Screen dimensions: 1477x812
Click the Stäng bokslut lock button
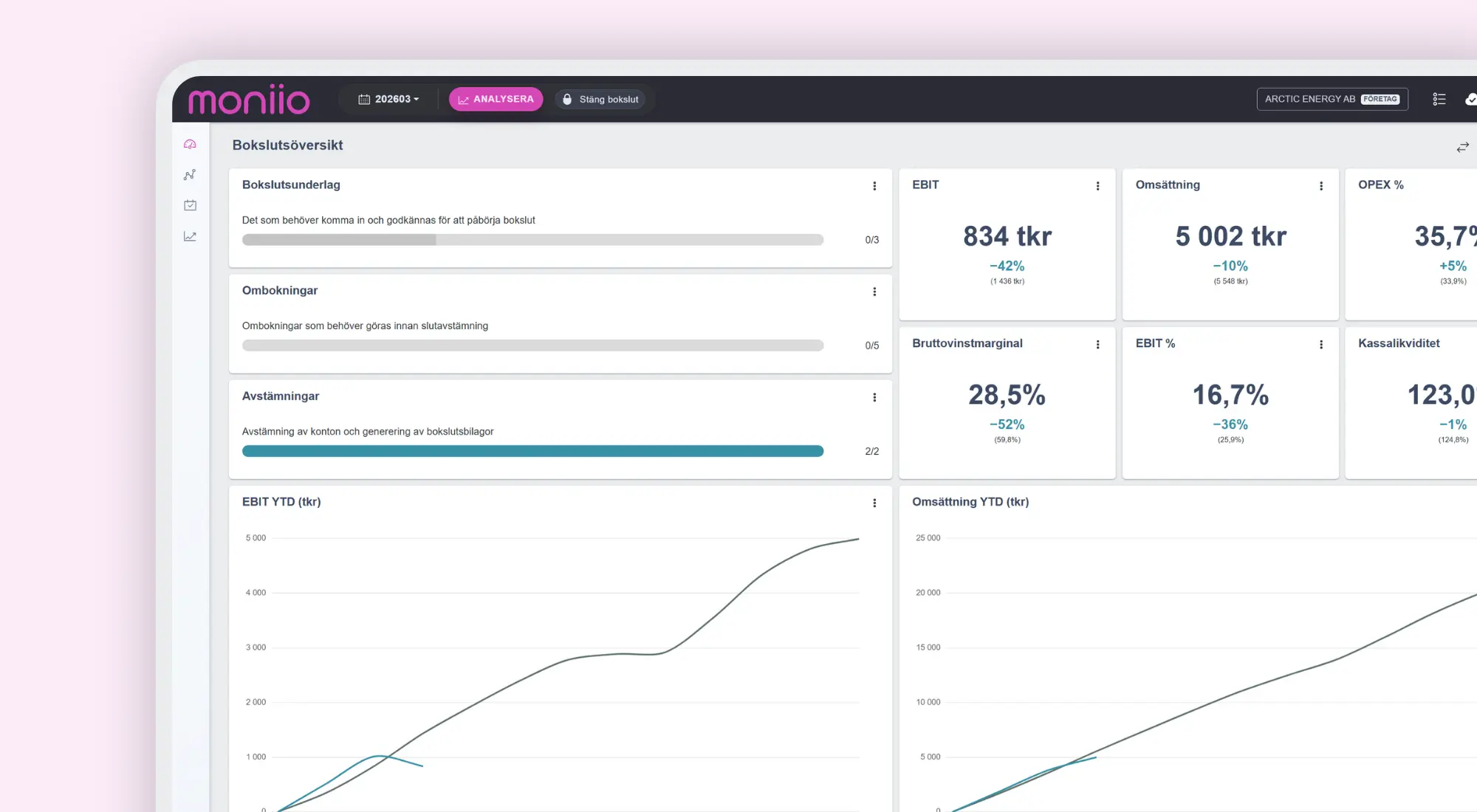[x=600, y=99]
